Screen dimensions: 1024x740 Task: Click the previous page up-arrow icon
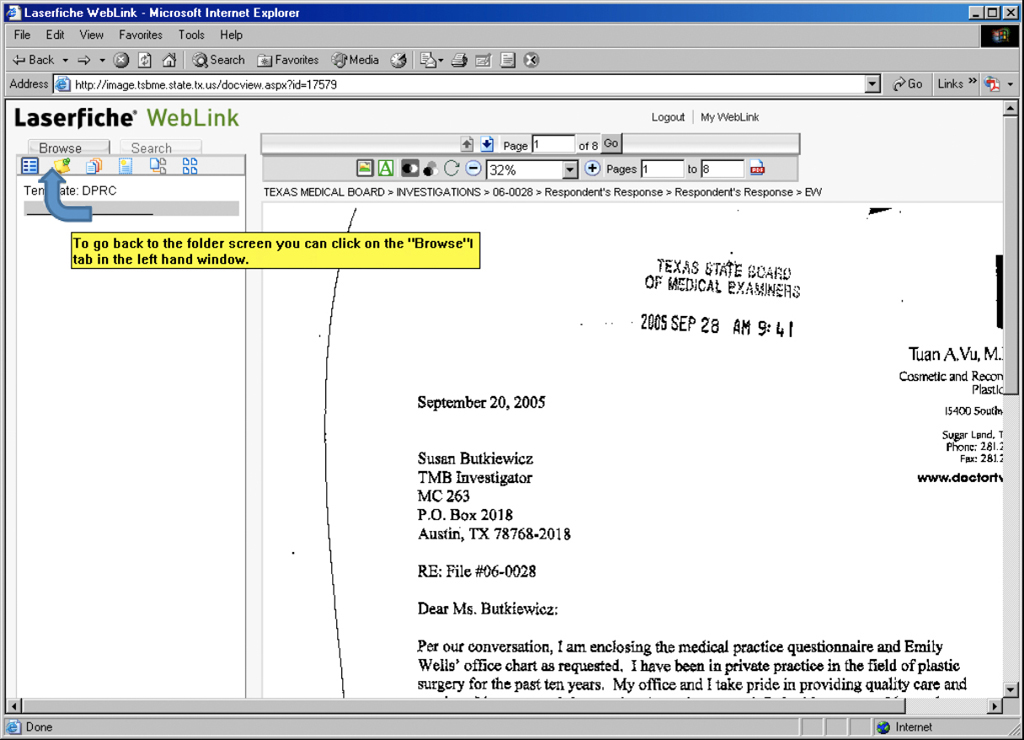tap(467, 144)
